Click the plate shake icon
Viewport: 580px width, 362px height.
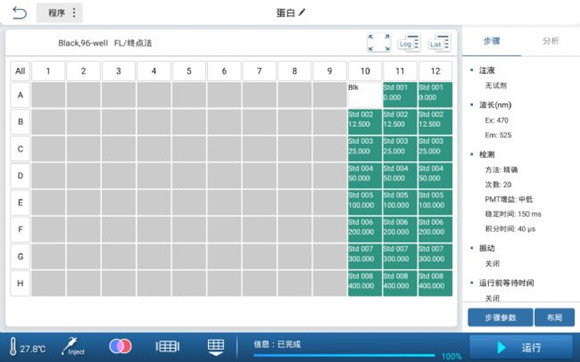coord(167,346)
